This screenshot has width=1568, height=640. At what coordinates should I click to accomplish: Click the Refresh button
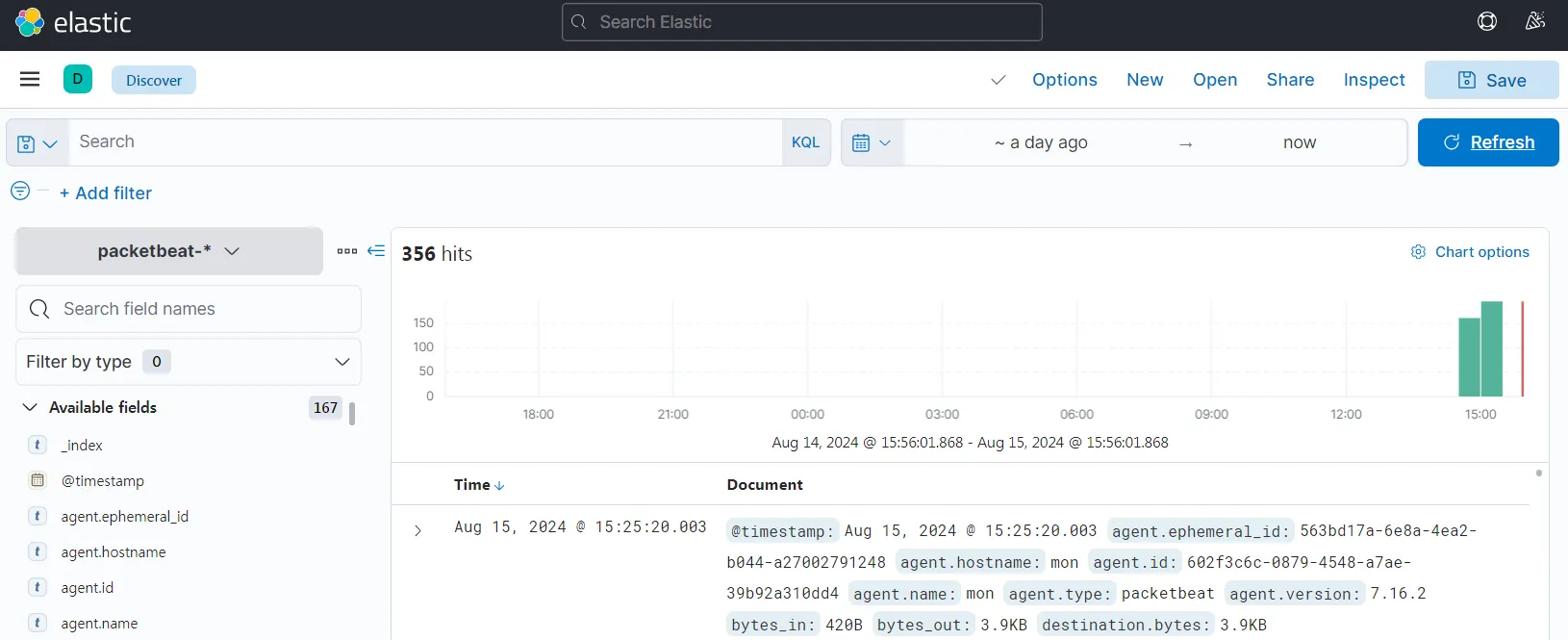click(1488, 142)
